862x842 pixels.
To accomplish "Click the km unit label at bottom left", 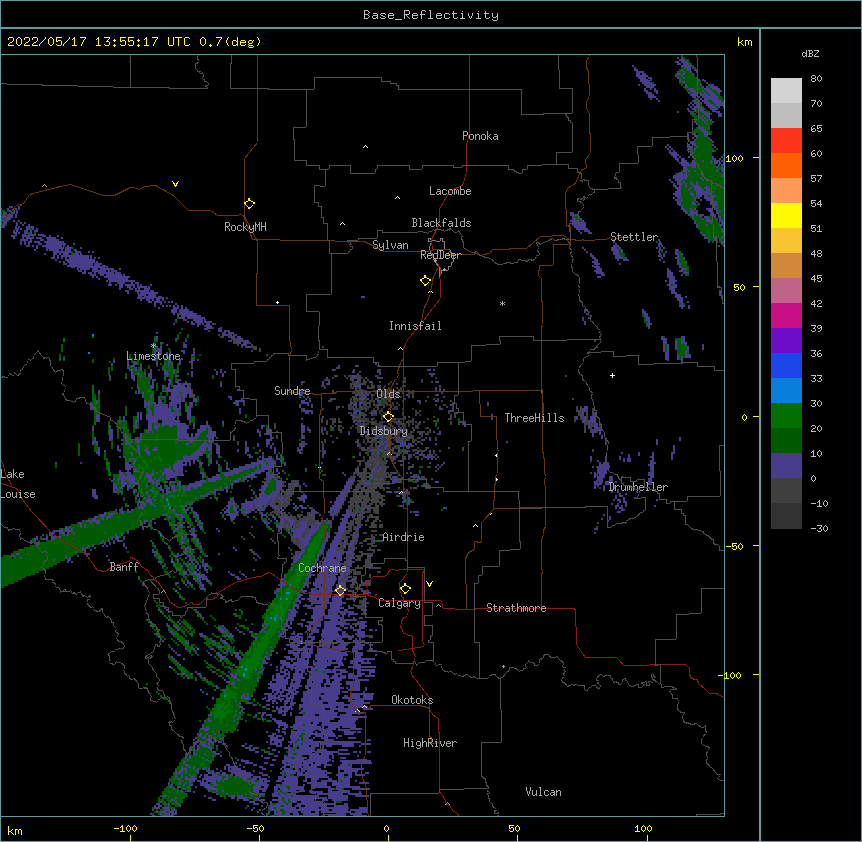I will [15, 831].
